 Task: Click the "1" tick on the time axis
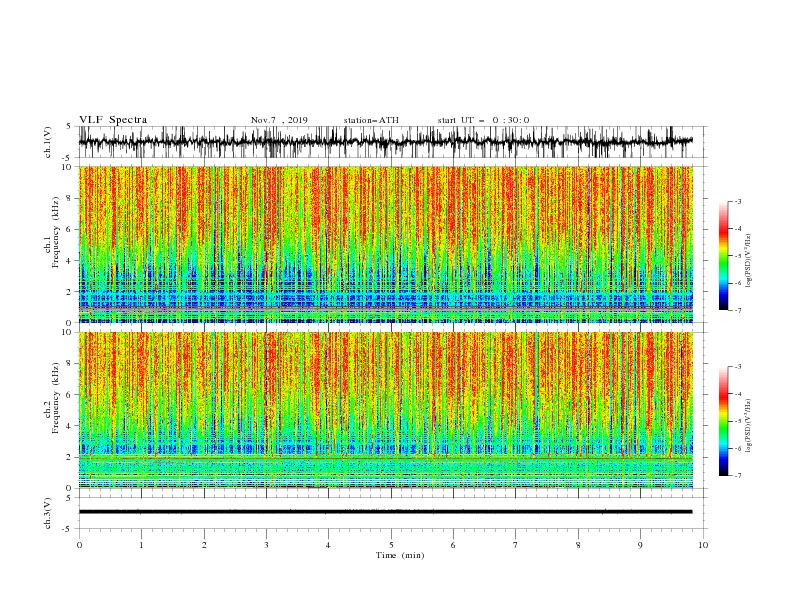pyautogui.click(x=141, y=545)
